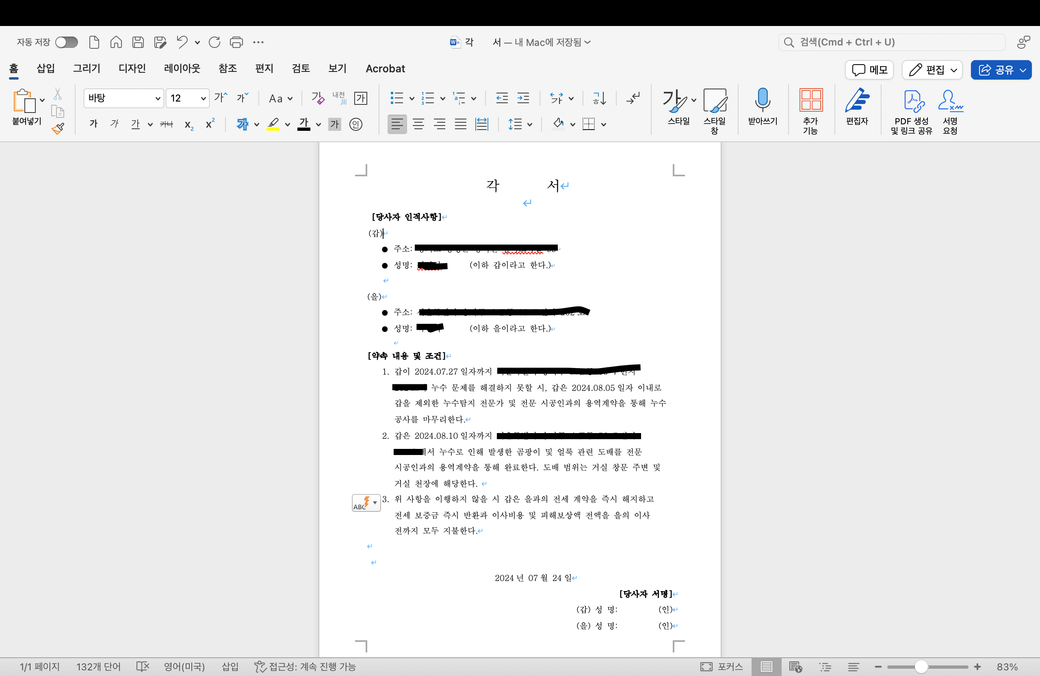Expand the Share (공유) dropdown button
The height and width of the screenshot is (676, 1040).
pyautogui.click(x=1001, y=70)
